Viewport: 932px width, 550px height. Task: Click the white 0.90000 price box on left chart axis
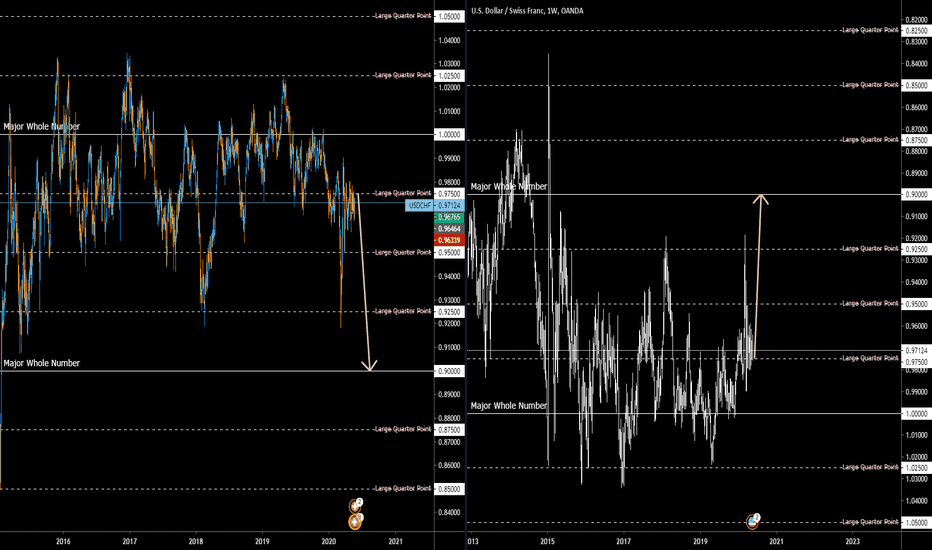coord(449,371)
